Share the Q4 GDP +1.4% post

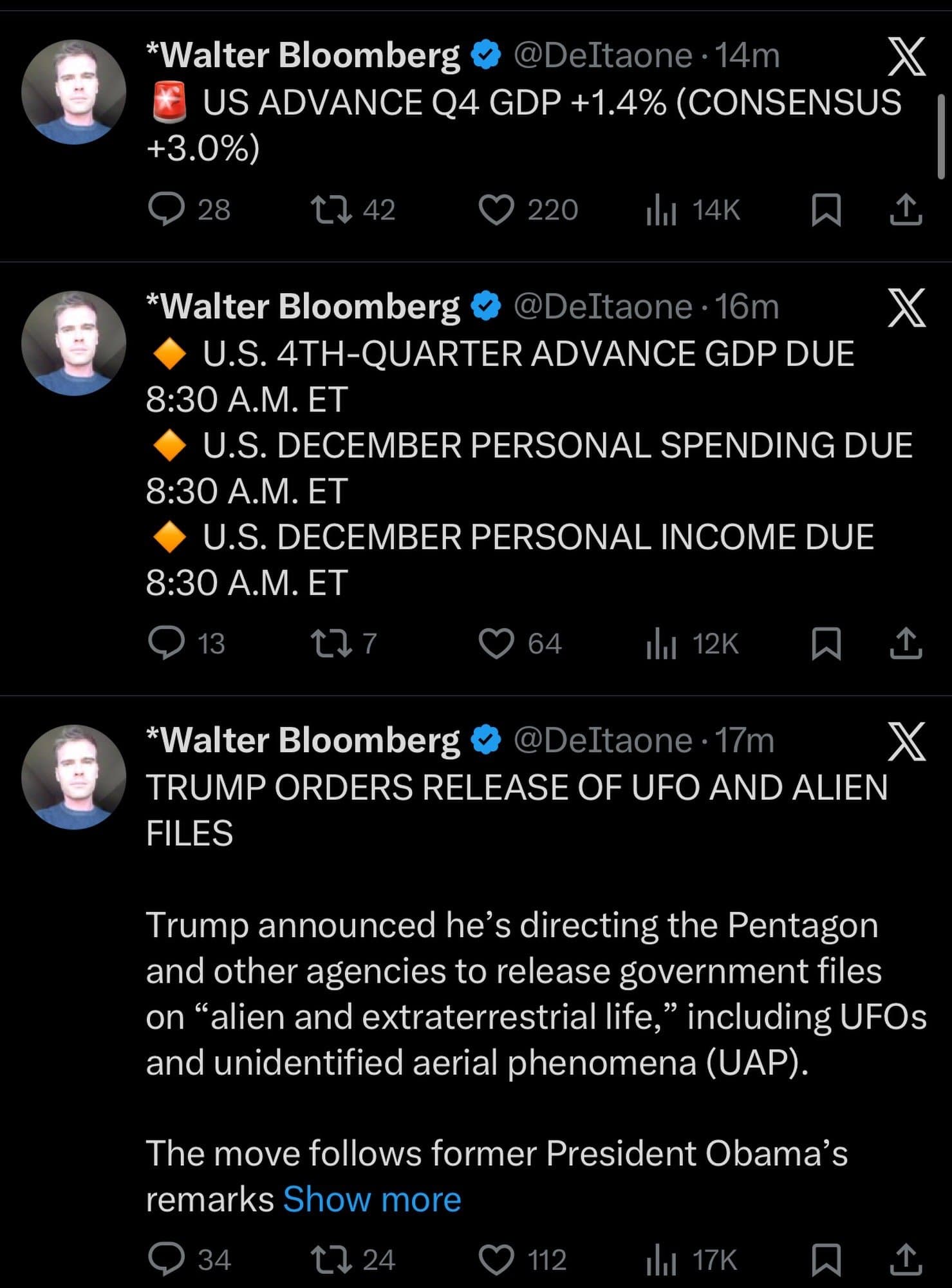point(906,210)
